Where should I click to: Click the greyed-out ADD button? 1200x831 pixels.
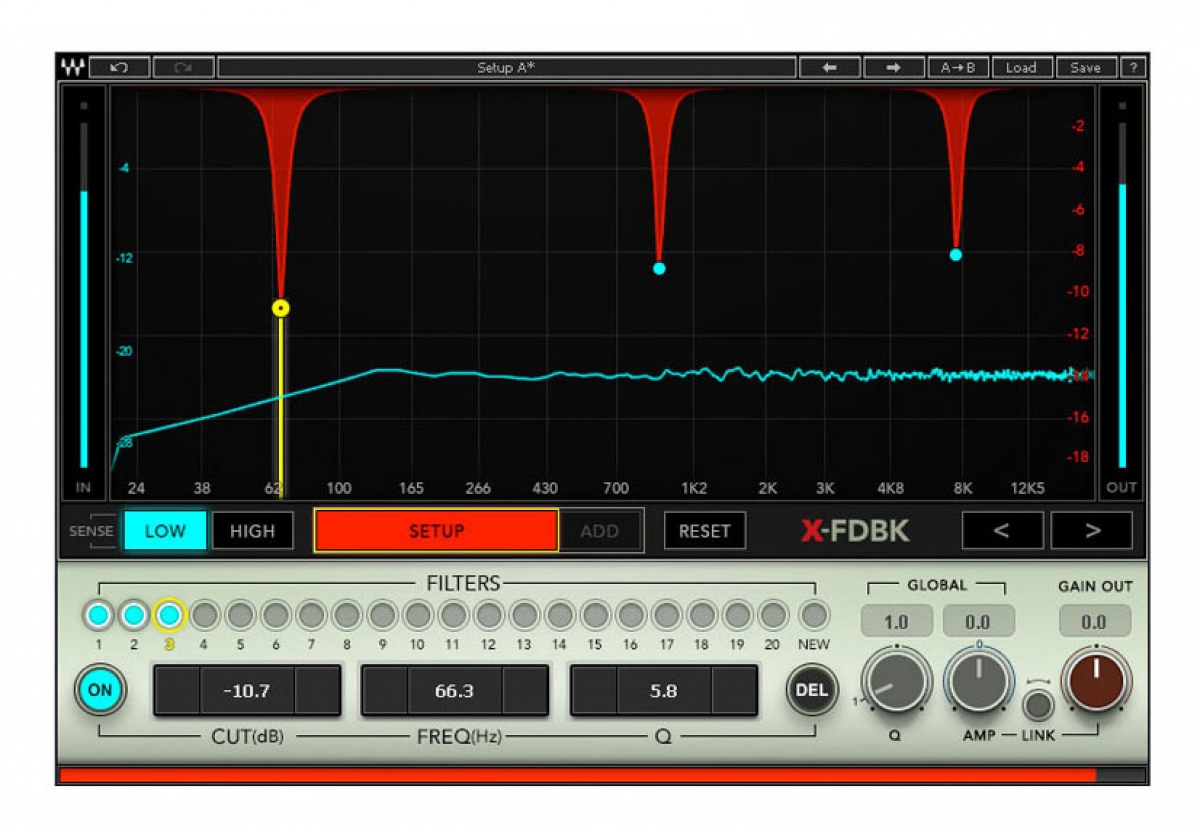pos(600,531)
